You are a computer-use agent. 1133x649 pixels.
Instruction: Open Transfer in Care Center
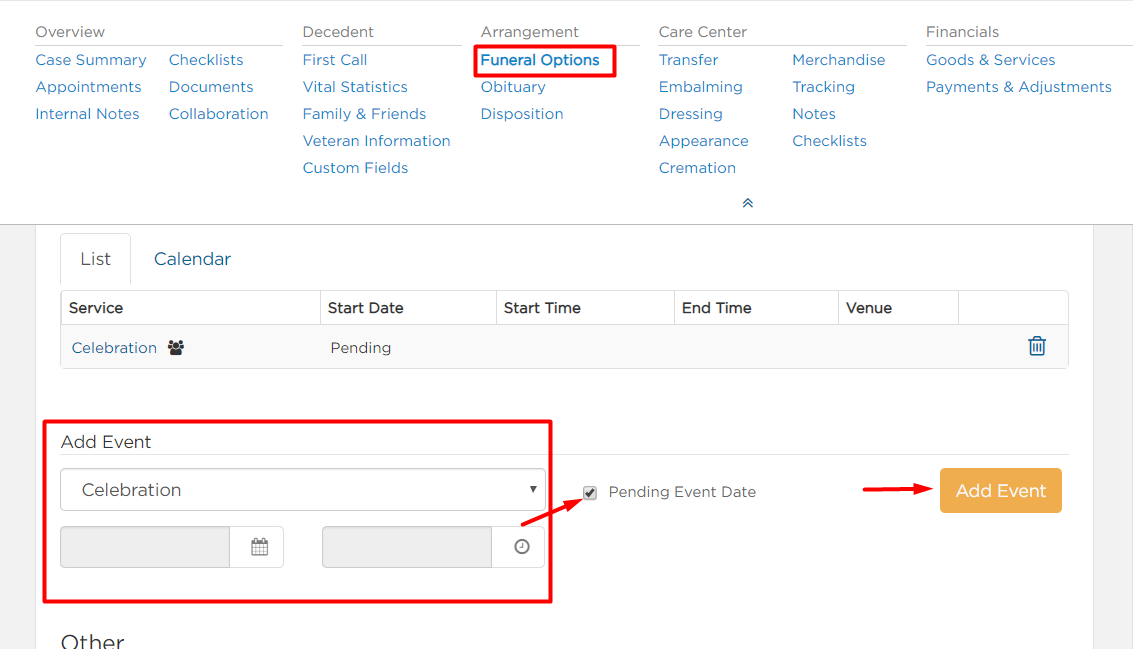[689, 60]
